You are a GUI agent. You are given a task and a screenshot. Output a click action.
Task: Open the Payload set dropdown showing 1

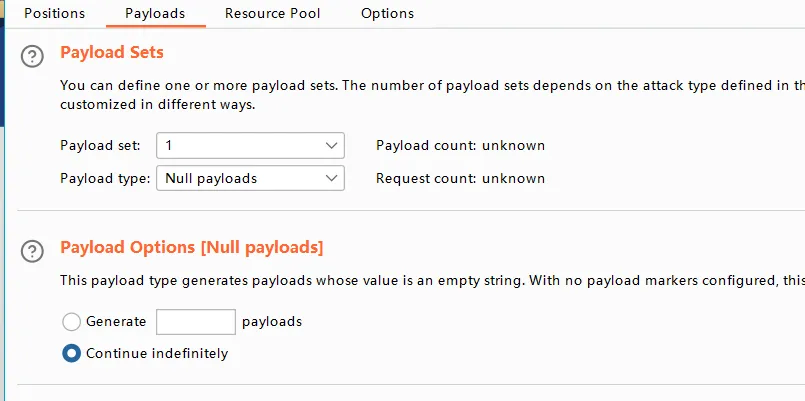click(x=240, y=146)
